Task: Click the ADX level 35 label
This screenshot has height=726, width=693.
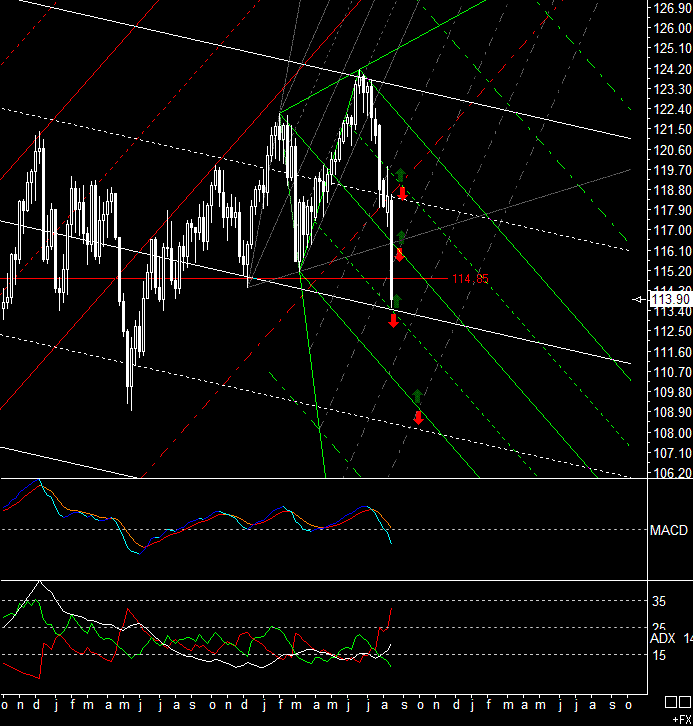Action: coord(658,601)
